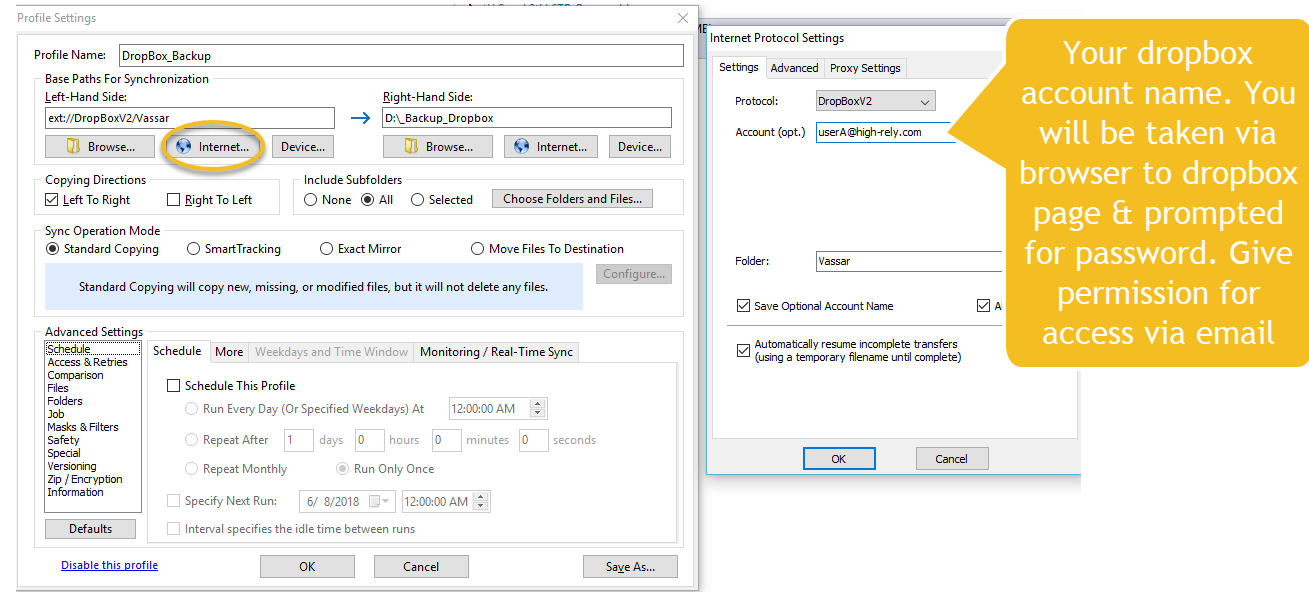Select Comparison in settings list
This screenshot has width=1309, height=592.
[93, 375]
